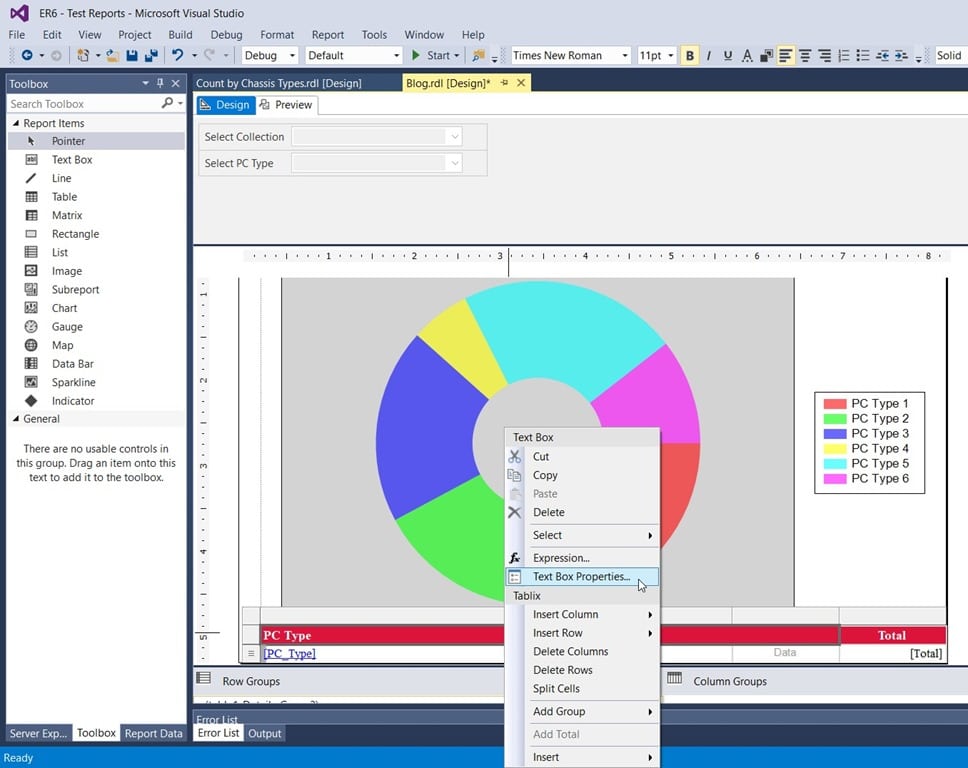This screenshot has width=968, height=768.
Task: Collapse the General toolbox group
Action: tap(15, 419)
